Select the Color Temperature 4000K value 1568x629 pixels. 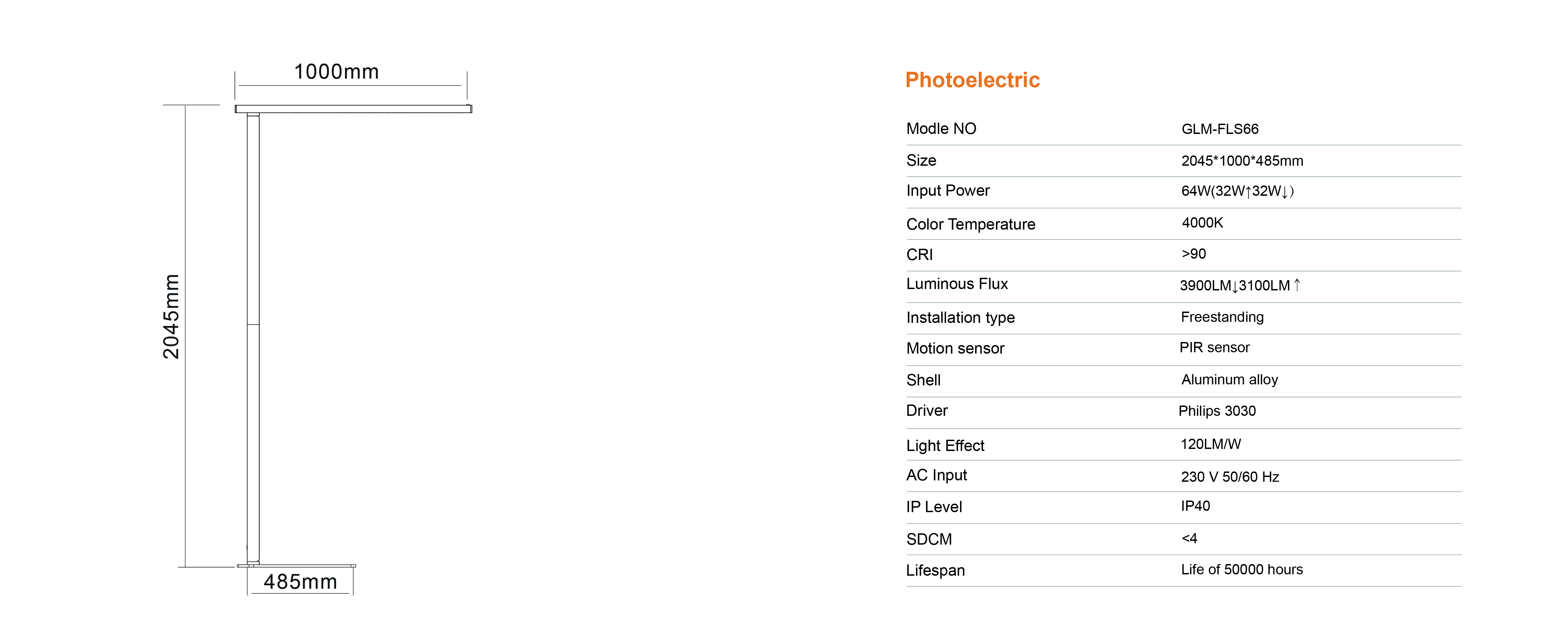[x=1202, y=223]
